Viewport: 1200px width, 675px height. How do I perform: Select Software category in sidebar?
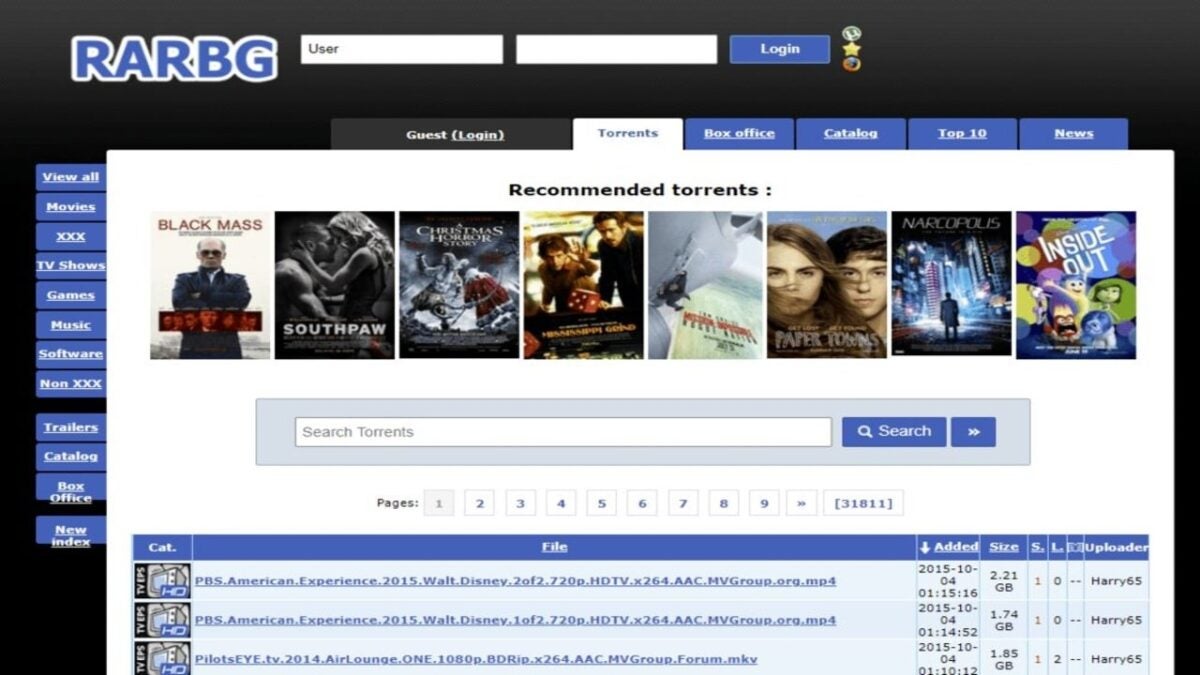pos(71,354)
